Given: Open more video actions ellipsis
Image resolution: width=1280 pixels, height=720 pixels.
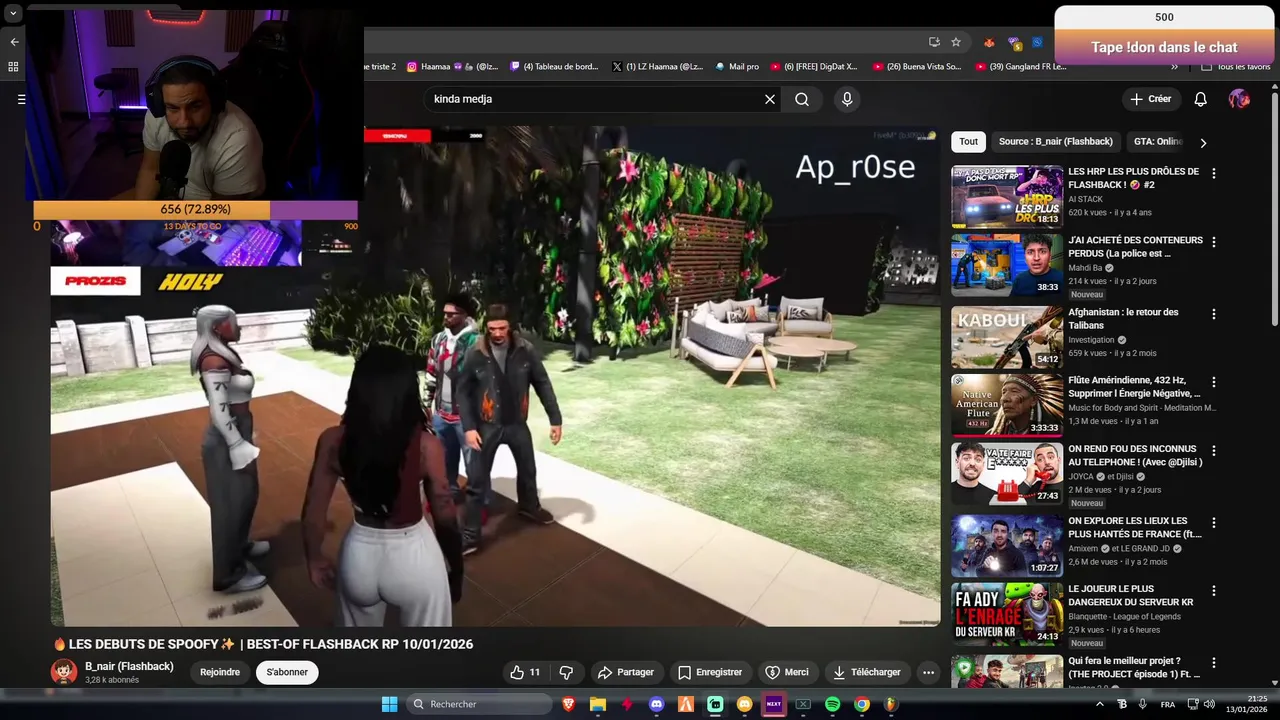Looking at the screenshot, I should click(x=928, y=673).
